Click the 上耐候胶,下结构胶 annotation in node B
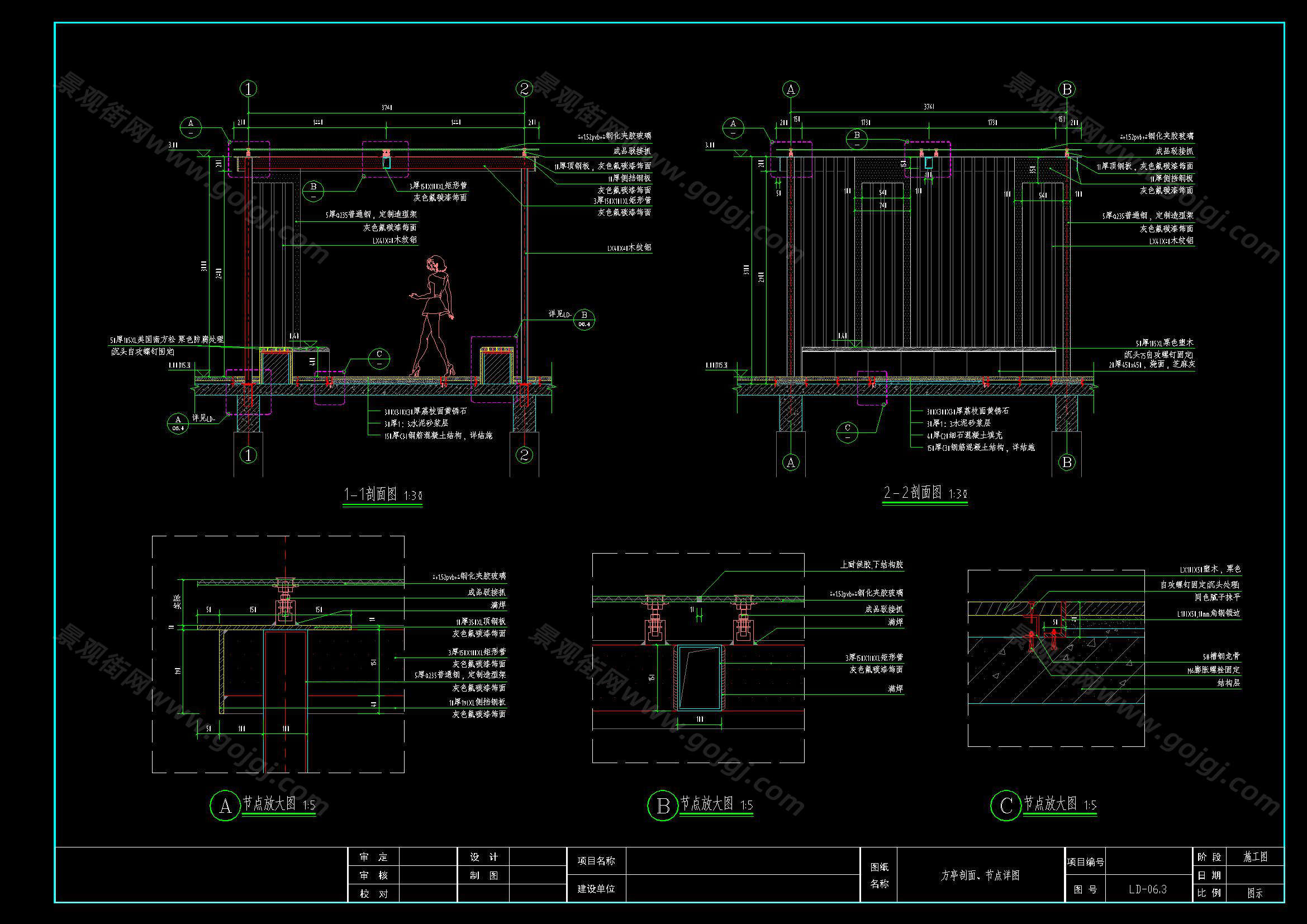This screenshot has width=1307, height=924. [x=872, y=565]
